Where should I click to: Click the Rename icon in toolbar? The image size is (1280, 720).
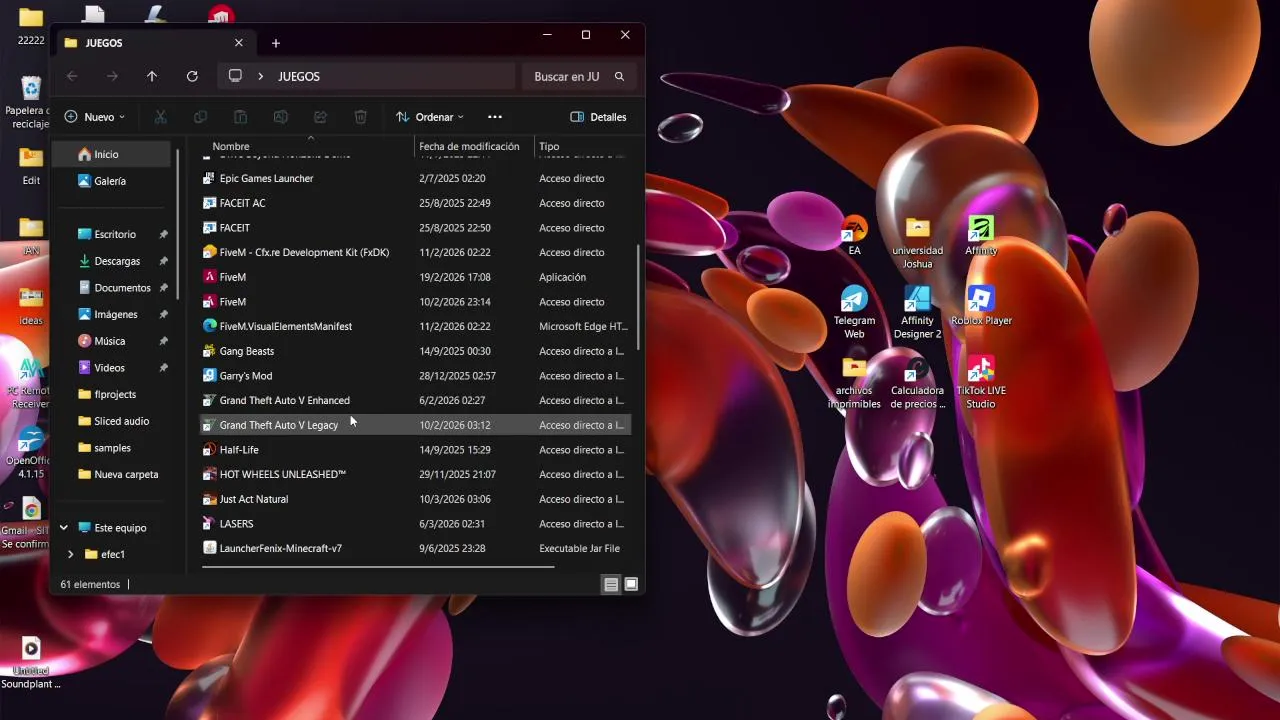(281, 117)
